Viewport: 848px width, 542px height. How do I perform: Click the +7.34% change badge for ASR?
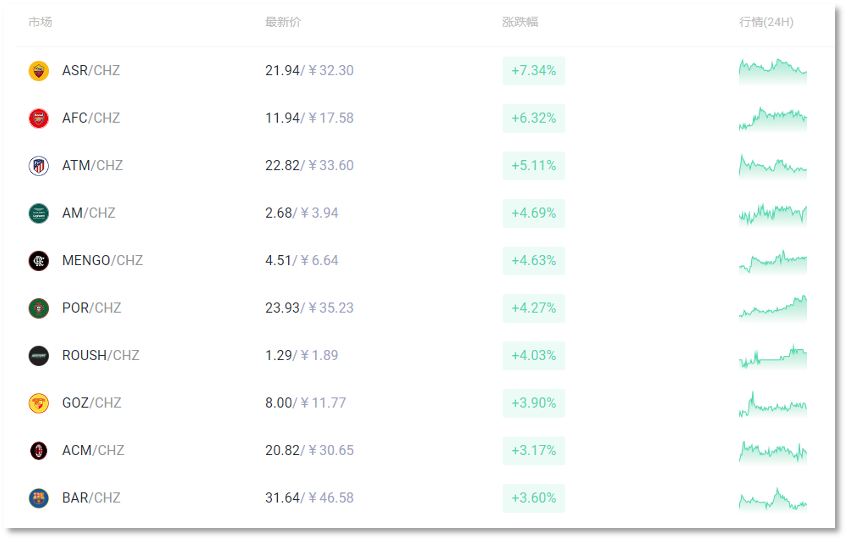pos(534,71)
